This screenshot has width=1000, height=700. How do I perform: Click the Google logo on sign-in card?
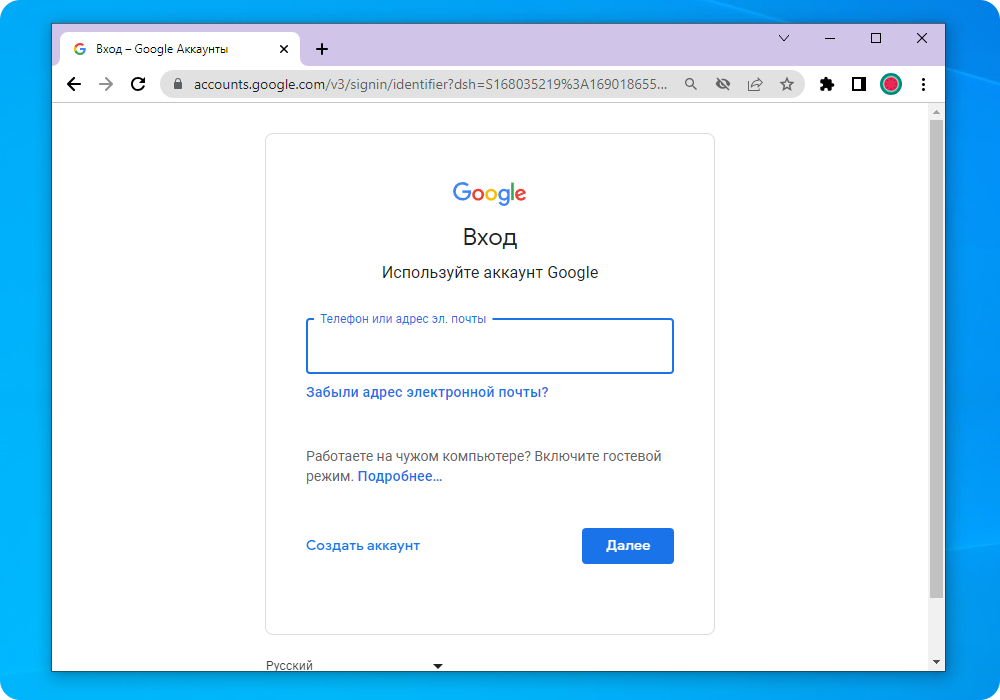(x=489, y=193)
